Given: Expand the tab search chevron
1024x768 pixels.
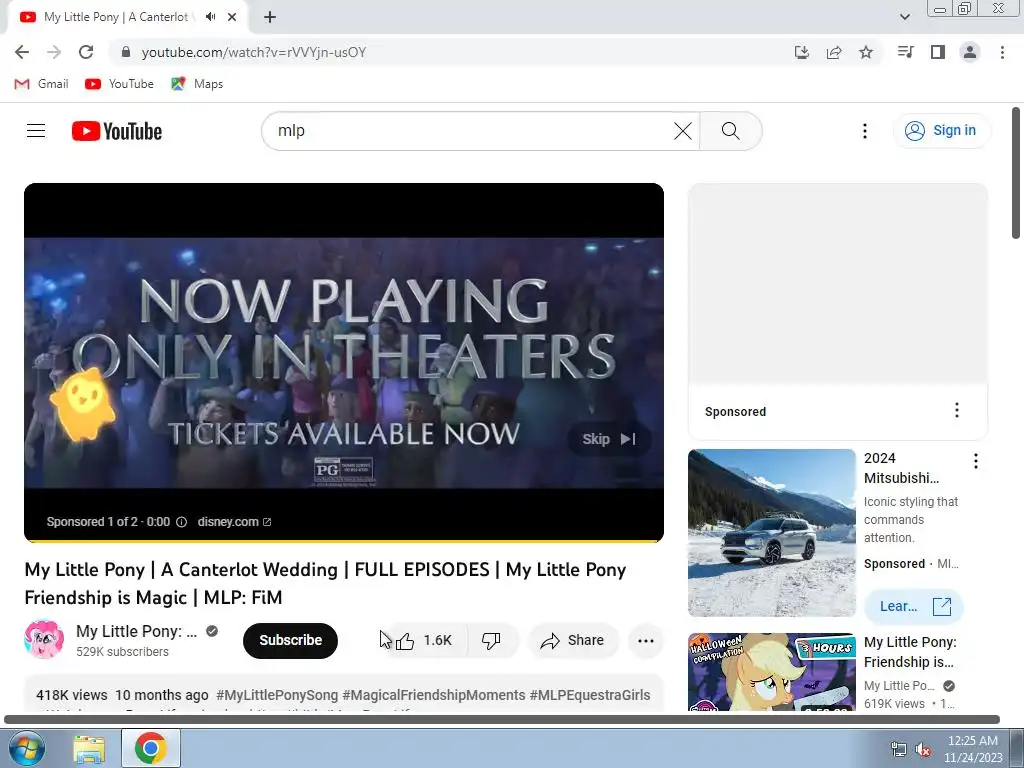Looking at the screenshot, I should pyautogui.click(x=904, y=17).
